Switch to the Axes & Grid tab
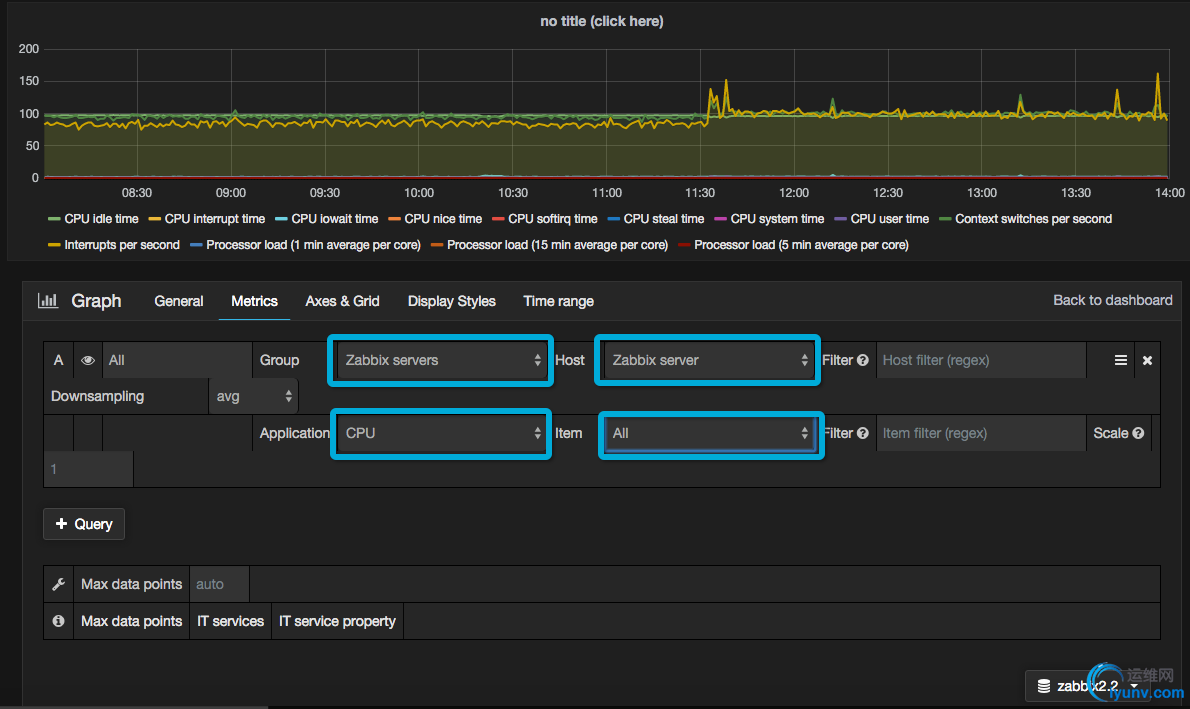 point(342,301)
